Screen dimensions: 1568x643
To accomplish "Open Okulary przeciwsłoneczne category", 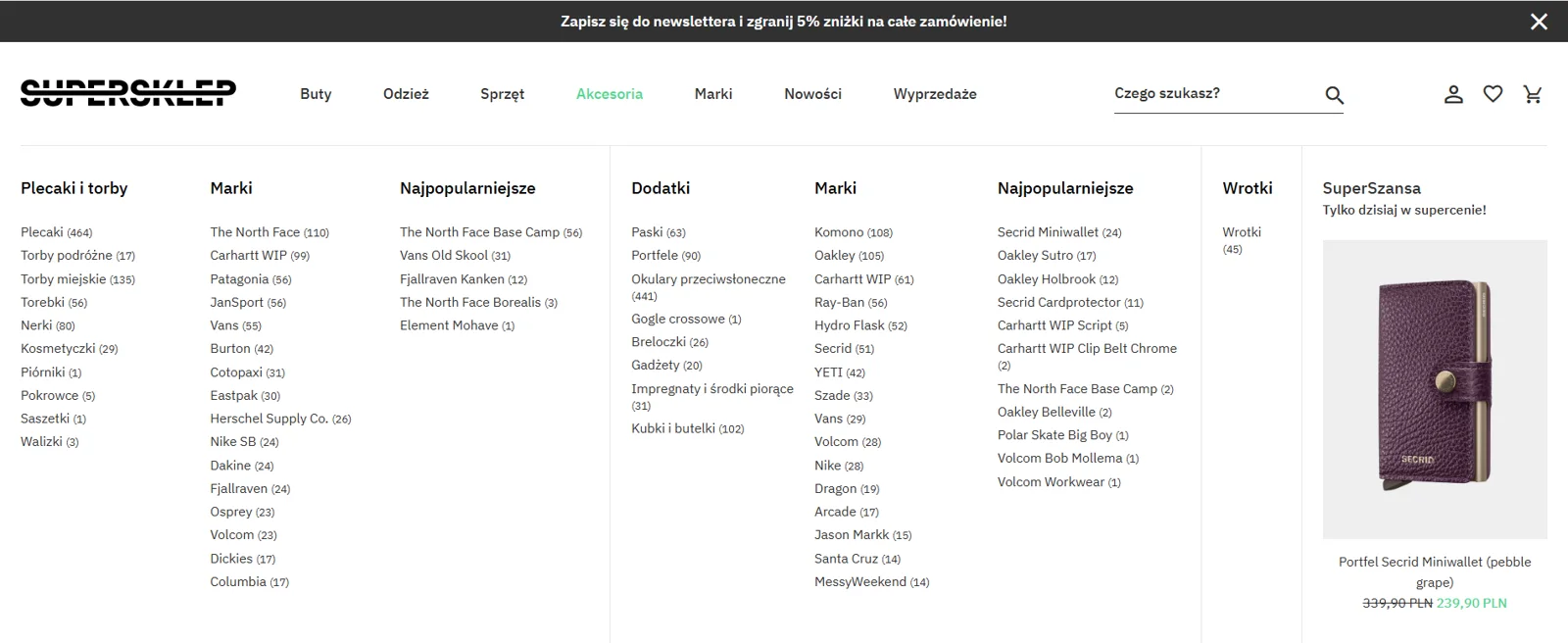I will point(709,287).
